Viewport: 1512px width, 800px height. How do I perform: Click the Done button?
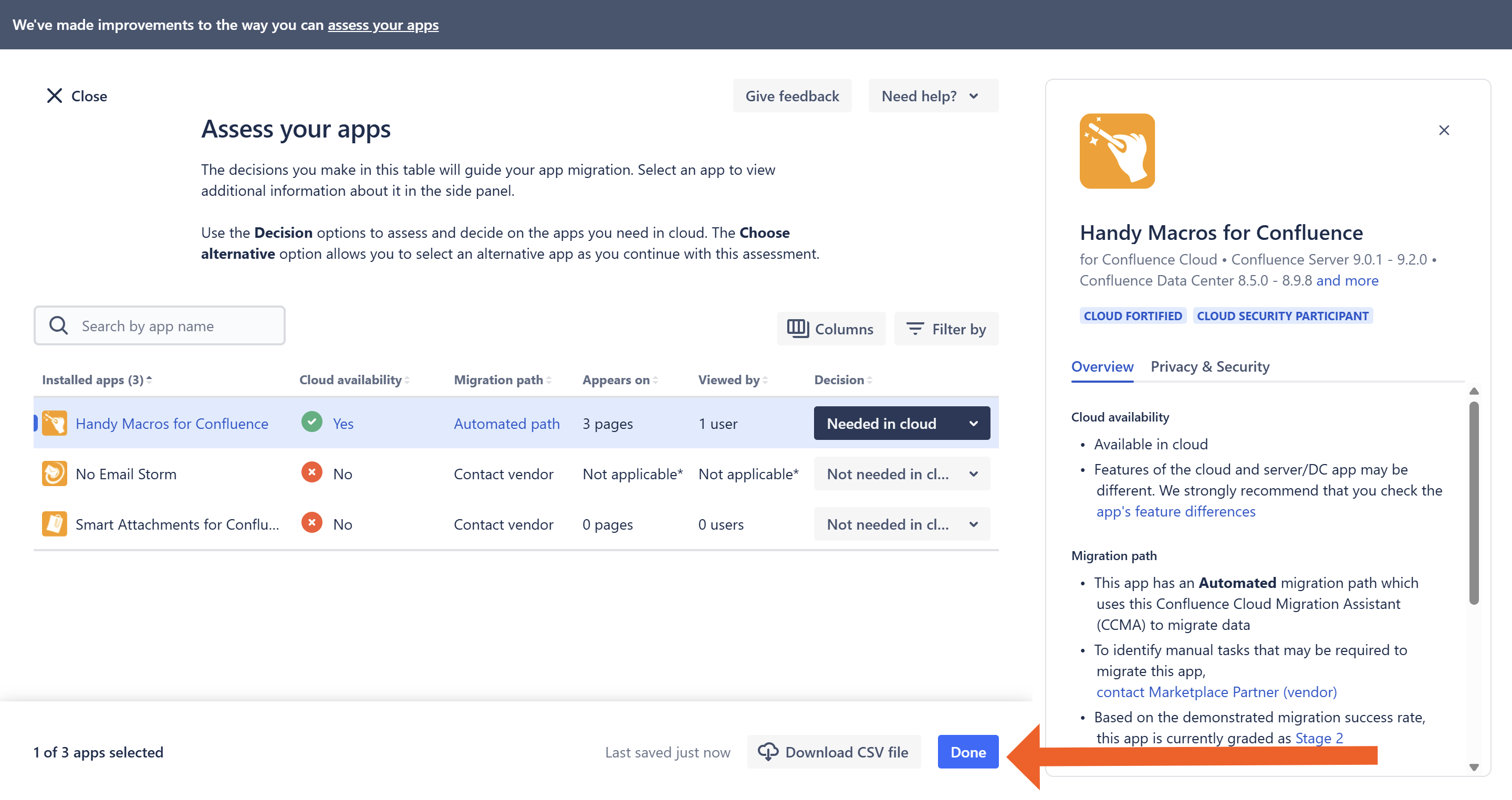[967, 752]
